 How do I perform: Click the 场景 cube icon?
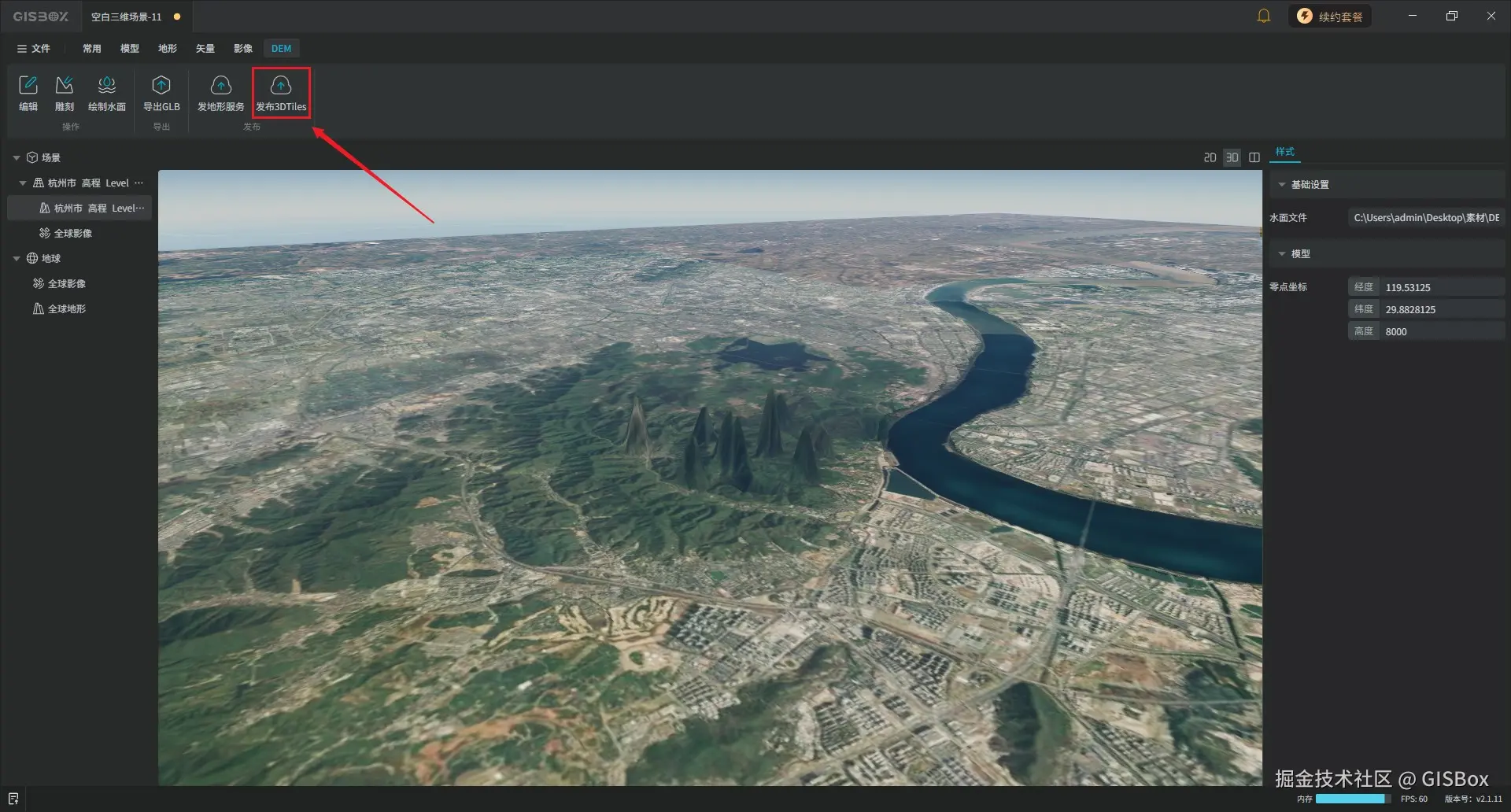[32, 158]
